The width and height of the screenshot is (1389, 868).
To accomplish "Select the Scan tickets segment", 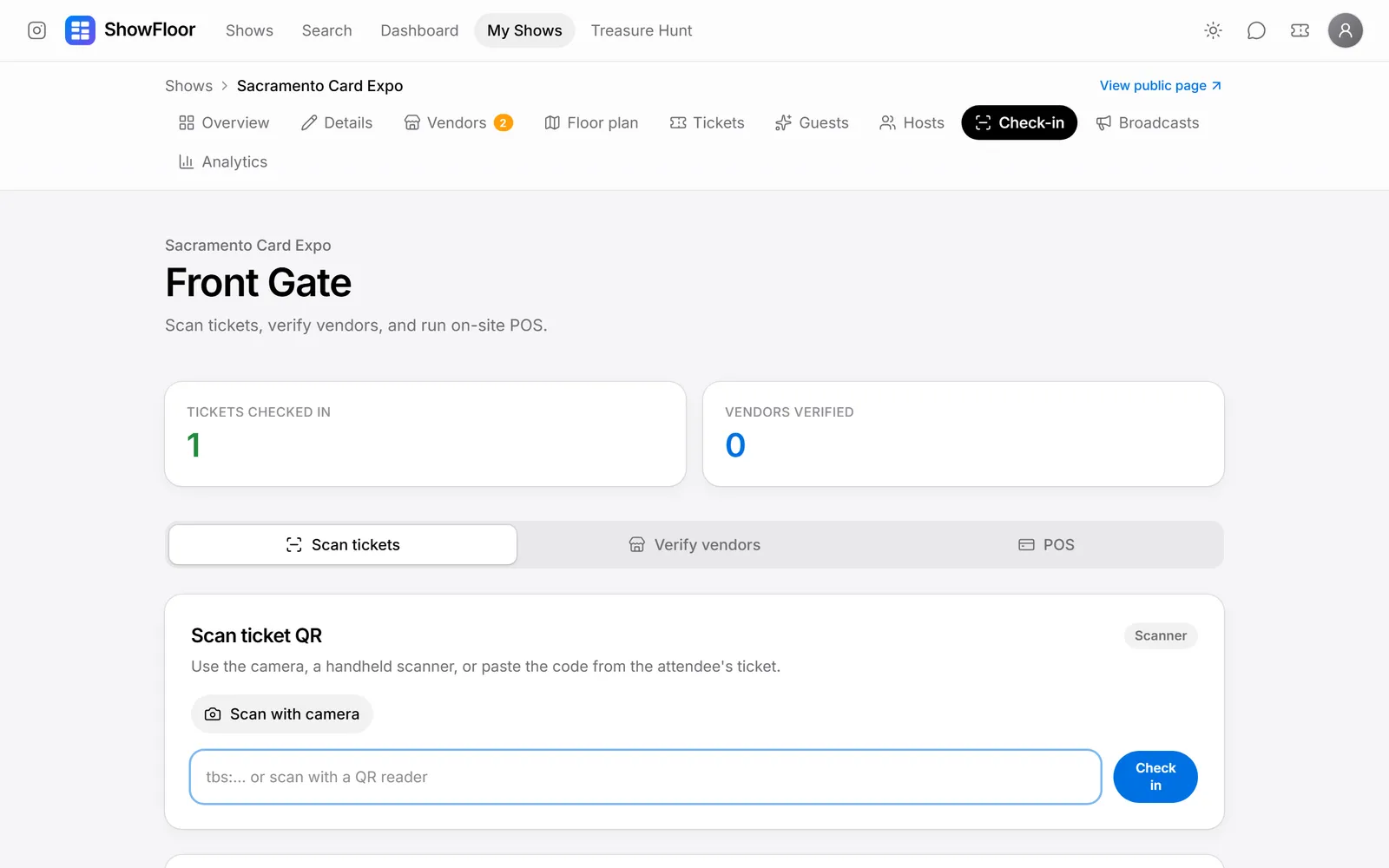I will [343, 544].
